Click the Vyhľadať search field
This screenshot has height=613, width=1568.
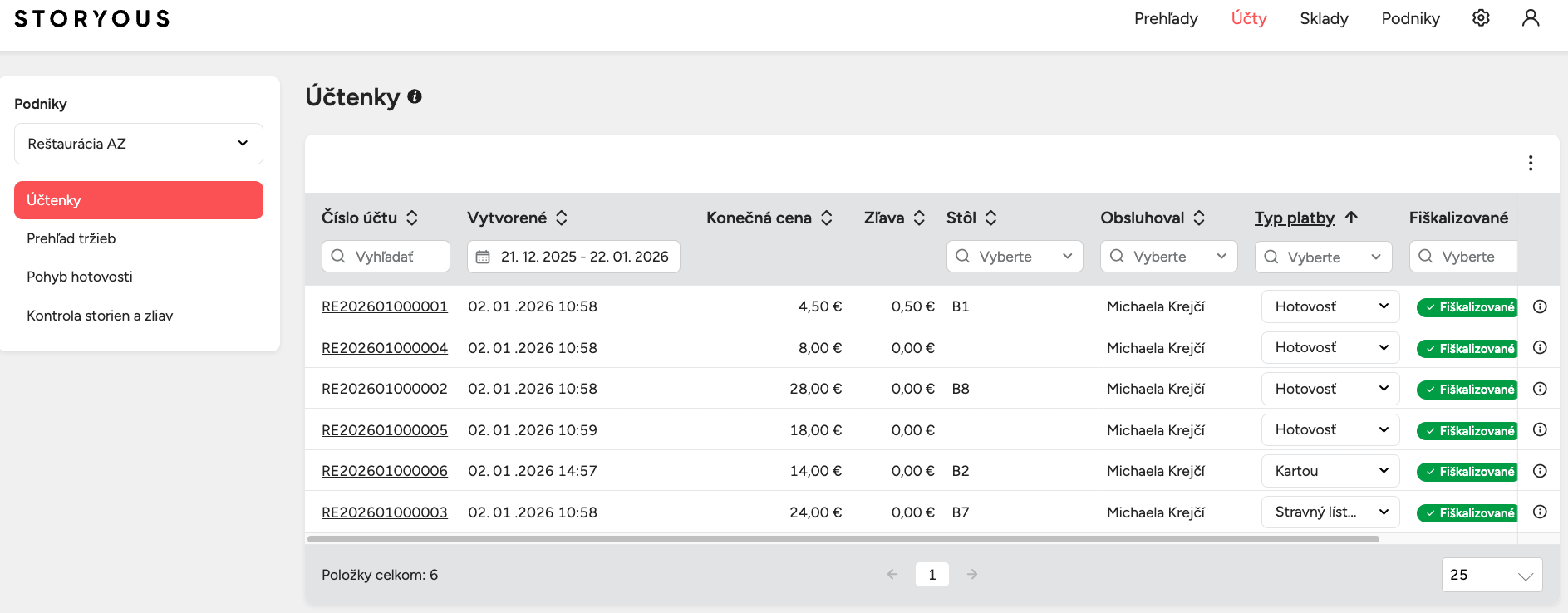[x=386, y=257]
